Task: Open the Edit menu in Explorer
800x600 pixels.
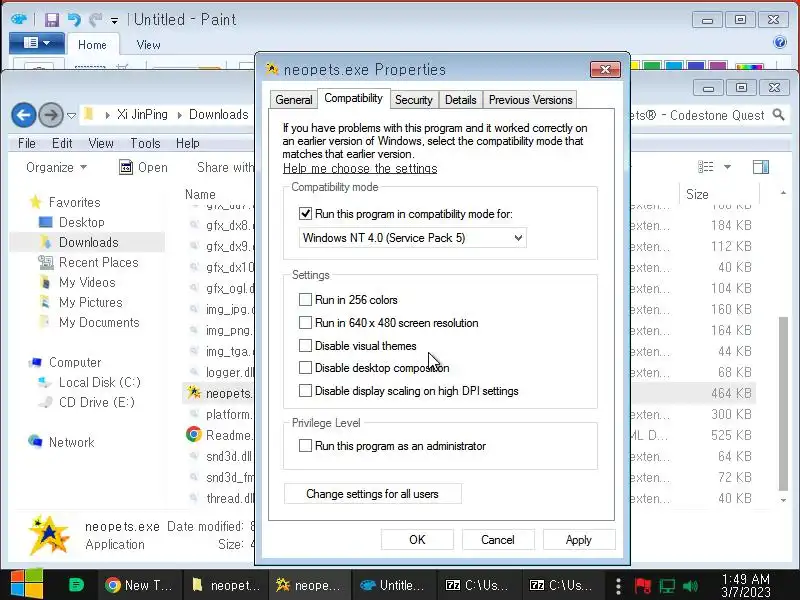Action: pyautogui.click(x=62, y=143)
